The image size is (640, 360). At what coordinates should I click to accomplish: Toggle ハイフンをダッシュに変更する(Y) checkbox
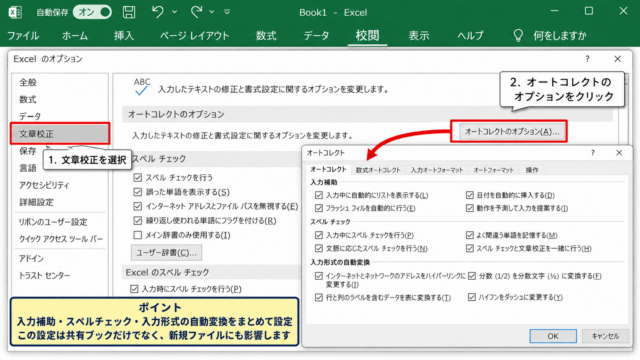point(472,297)
